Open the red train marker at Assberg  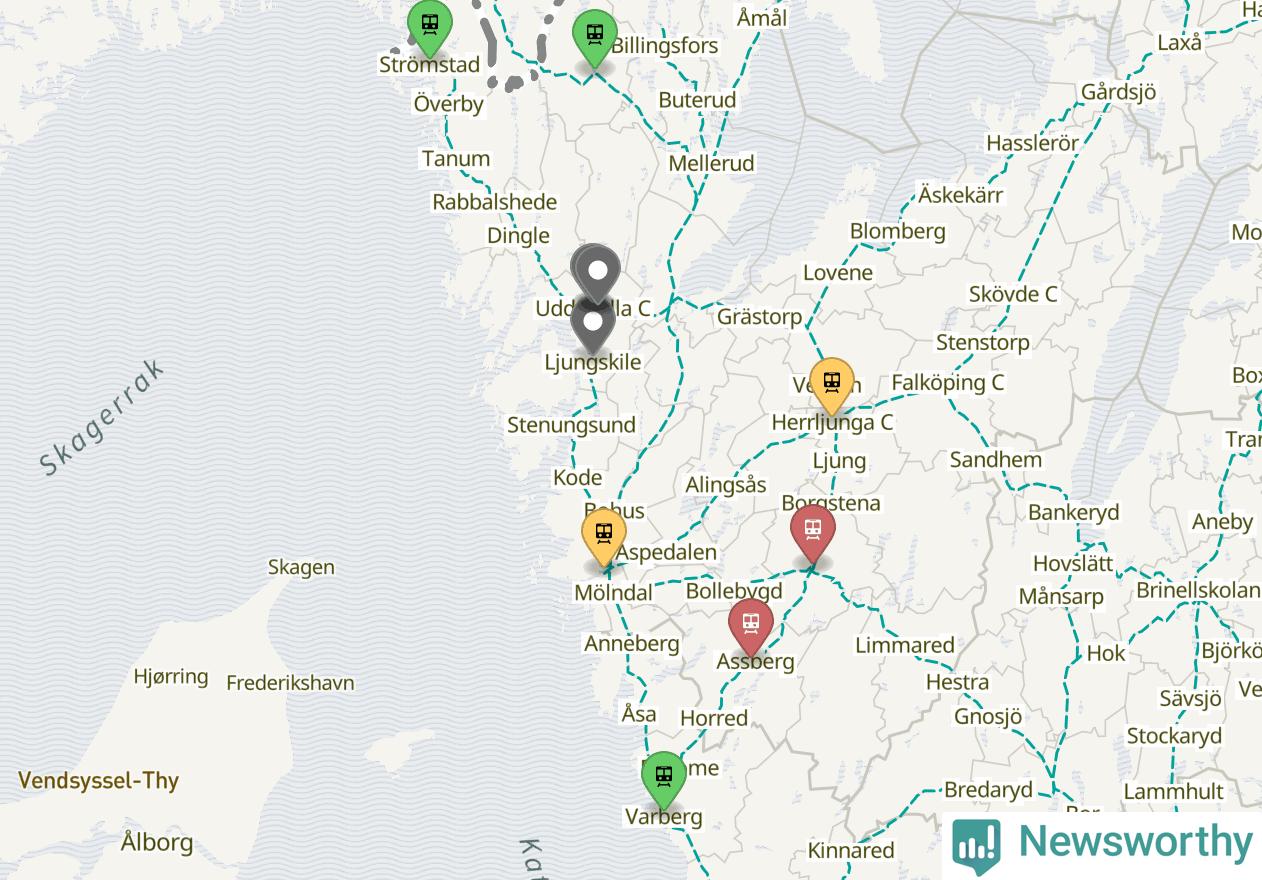(750, 627)
